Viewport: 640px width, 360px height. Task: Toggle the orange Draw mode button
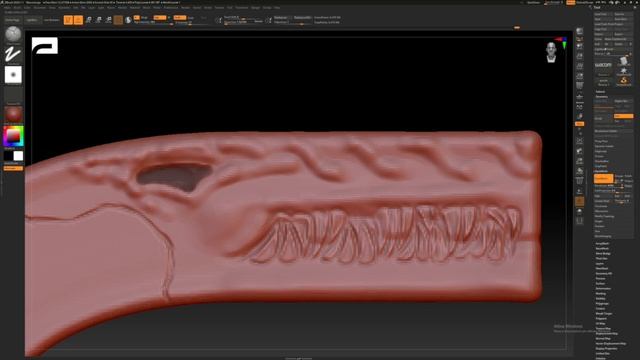(78, 20)
